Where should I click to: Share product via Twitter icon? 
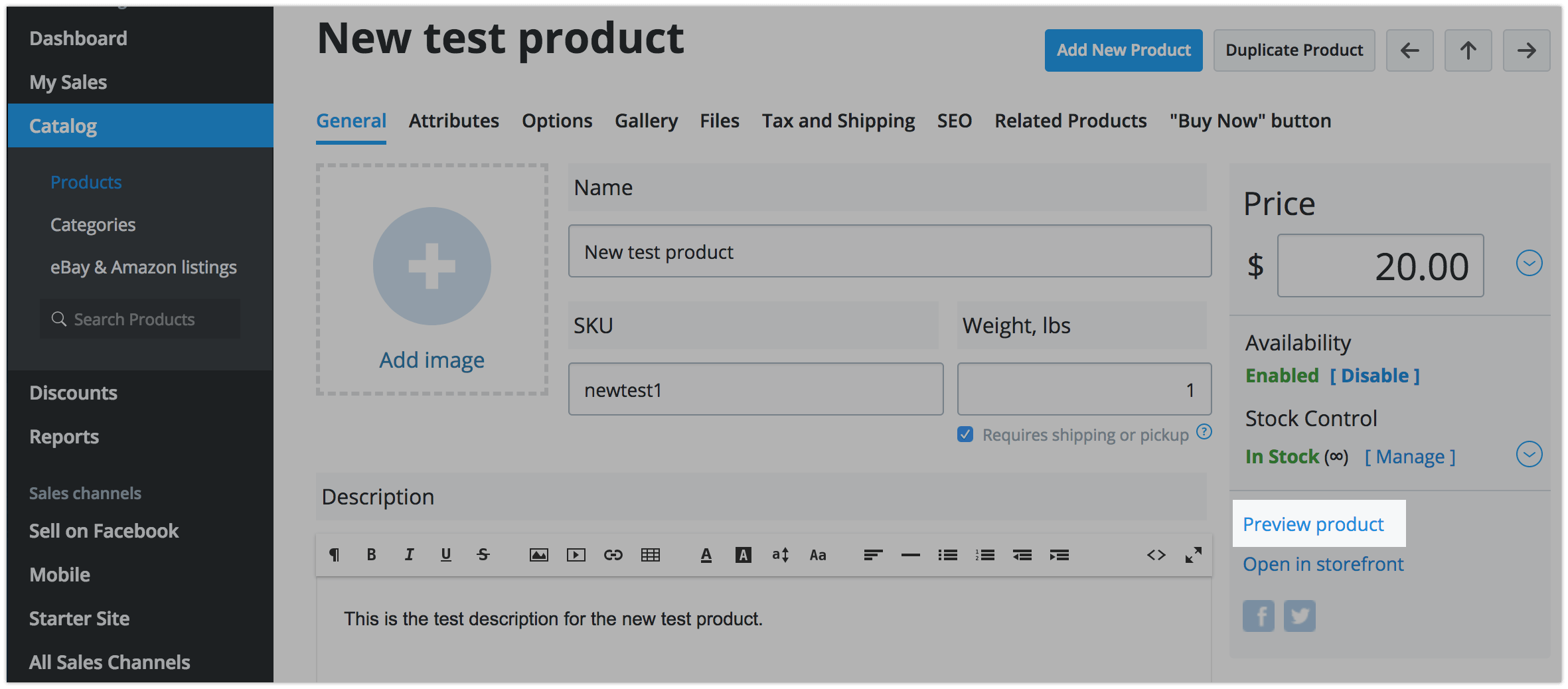point(1299,616)
